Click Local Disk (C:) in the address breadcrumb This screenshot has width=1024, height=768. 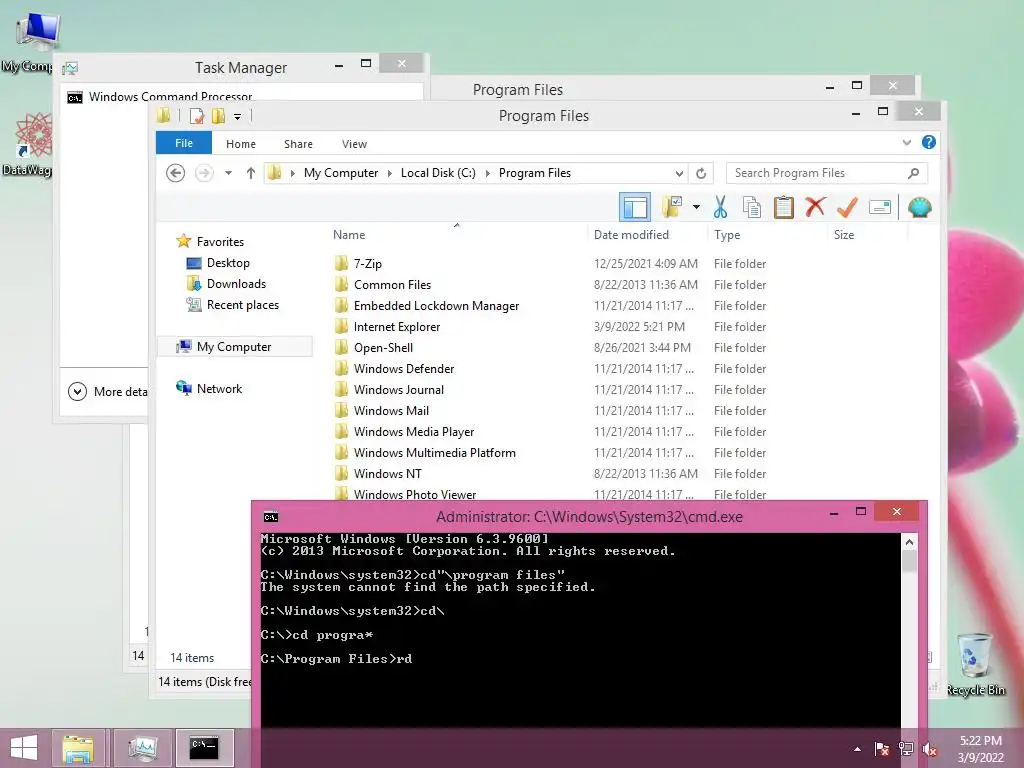(438, 173)
